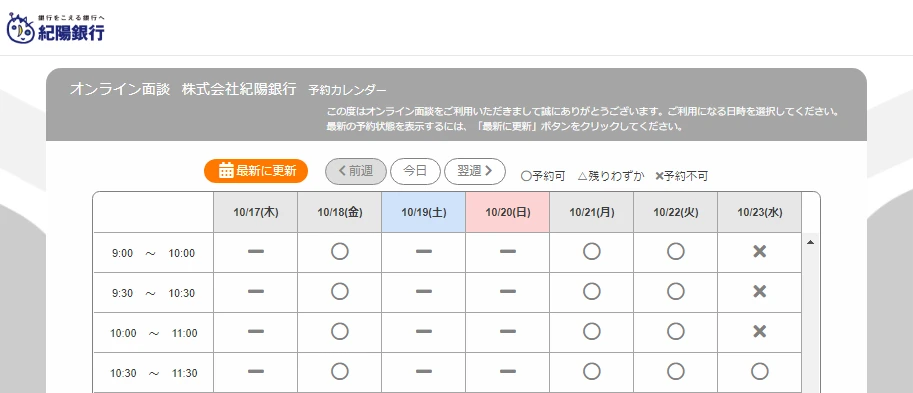Screen dimensions: 913x393
Task: Click unavailable X for 10/23 10:00~11:00
Action: [x=759, y=332]
